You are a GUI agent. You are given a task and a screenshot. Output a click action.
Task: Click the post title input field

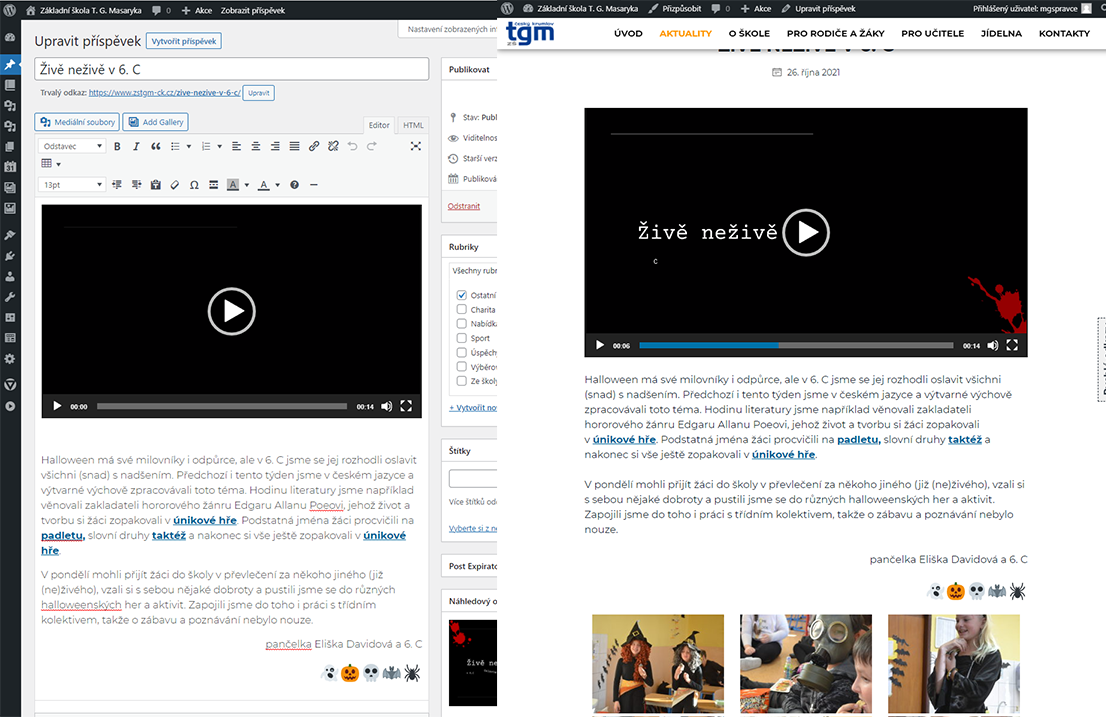(232, 69)
